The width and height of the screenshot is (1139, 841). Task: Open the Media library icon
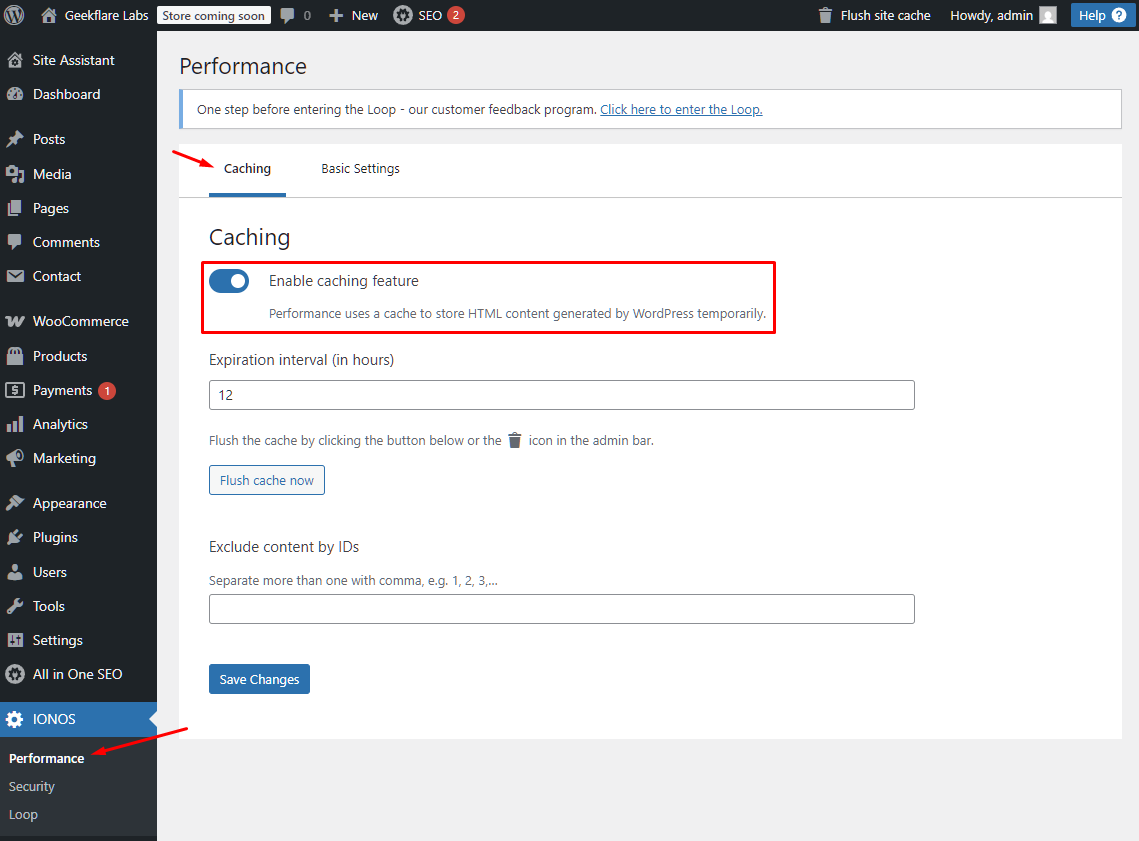click(17, 173)
